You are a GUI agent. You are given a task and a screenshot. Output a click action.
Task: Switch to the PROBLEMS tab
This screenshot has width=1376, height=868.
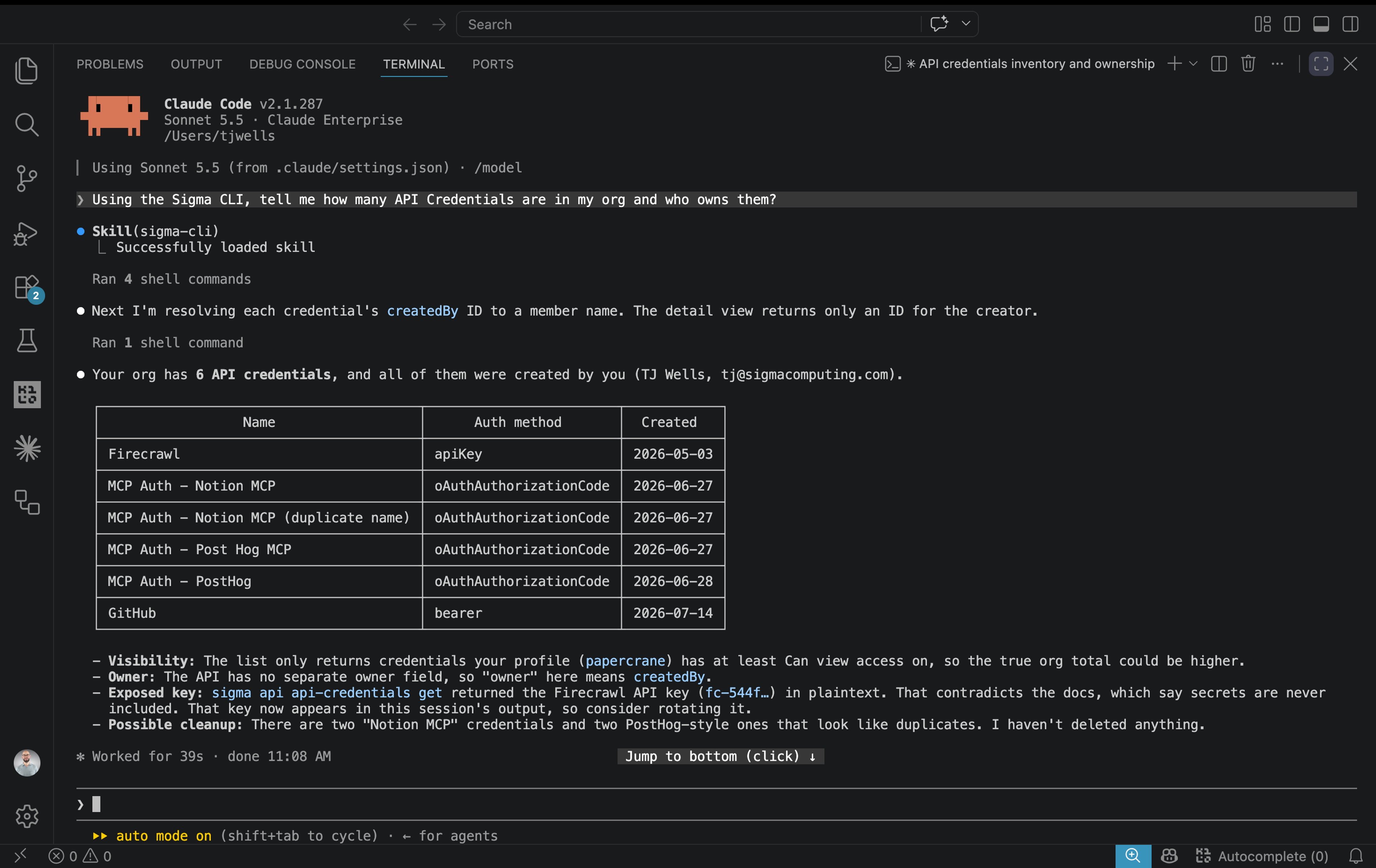pos(110,64)
